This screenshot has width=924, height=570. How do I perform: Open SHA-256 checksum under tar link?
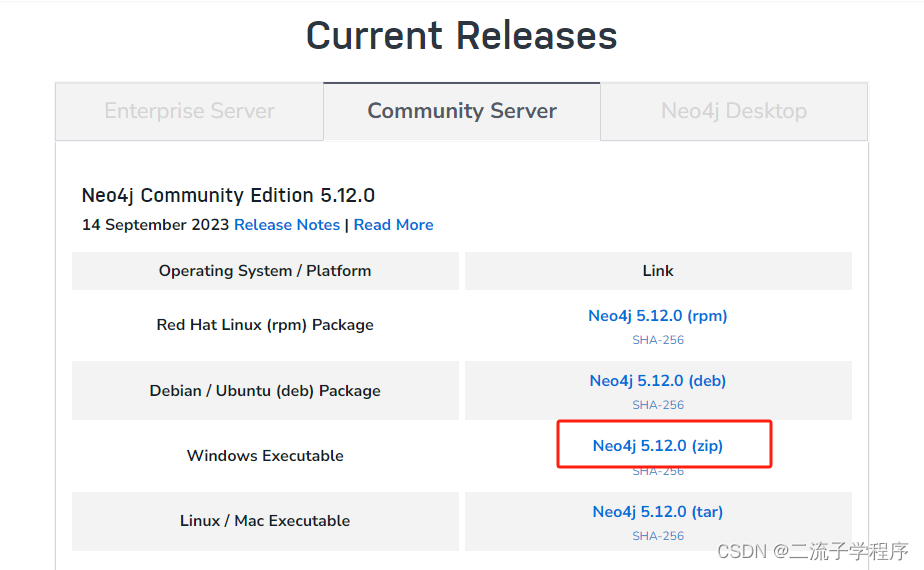coord(658,536)
